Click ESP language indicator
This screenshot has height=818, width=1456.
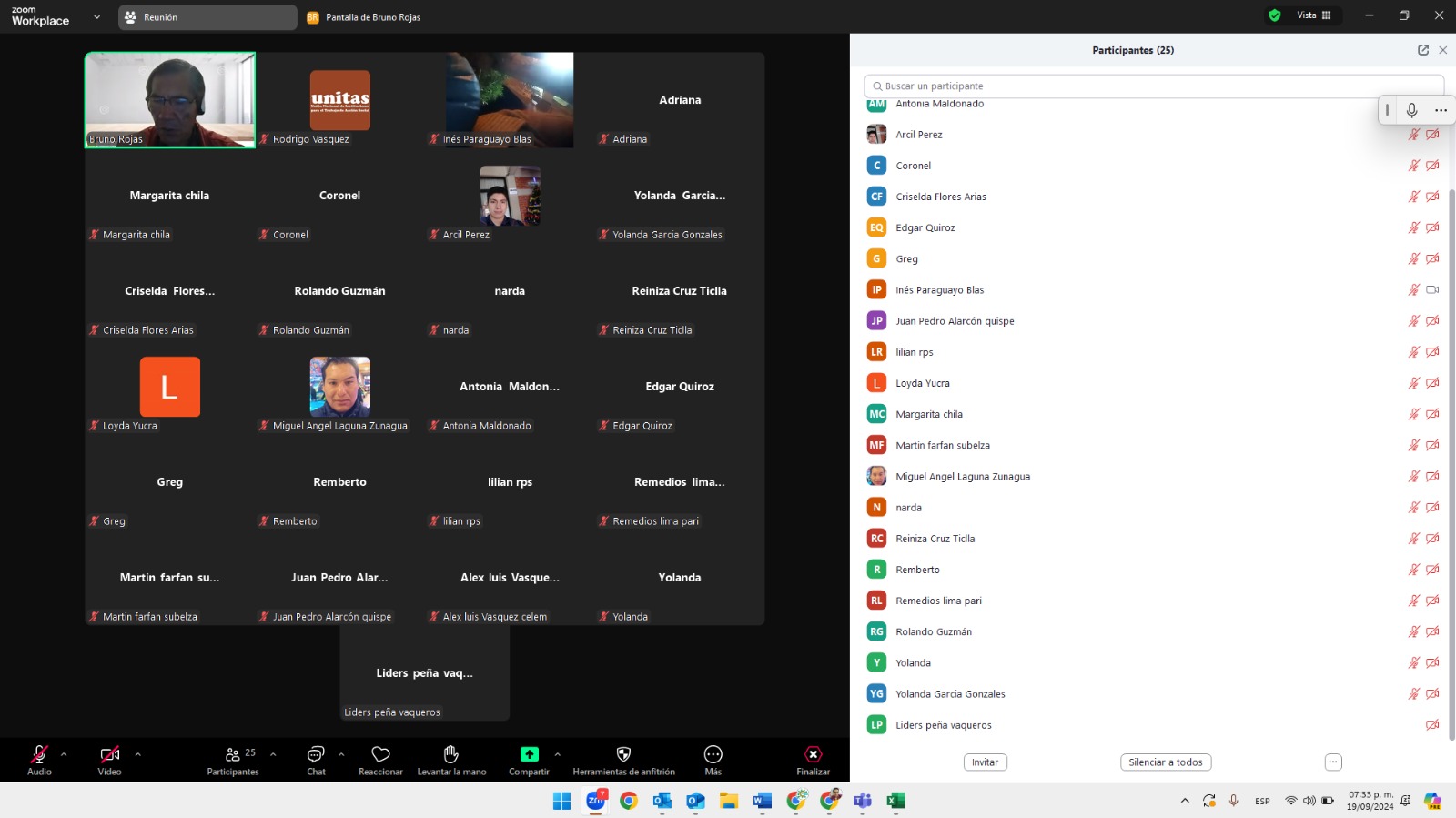[x=1262, y=801]
